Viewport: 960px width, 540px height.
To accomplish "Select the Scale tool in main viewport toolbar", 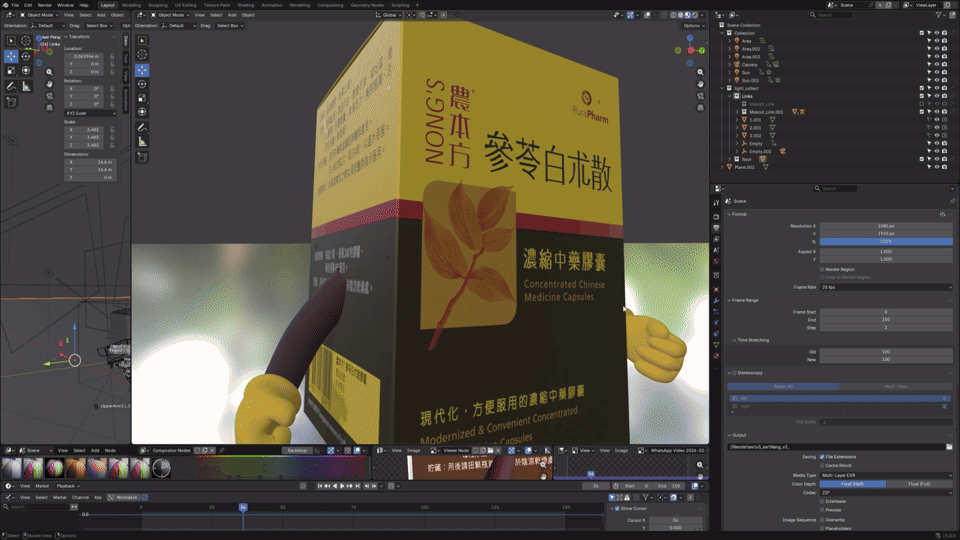I will click(142, 98).
